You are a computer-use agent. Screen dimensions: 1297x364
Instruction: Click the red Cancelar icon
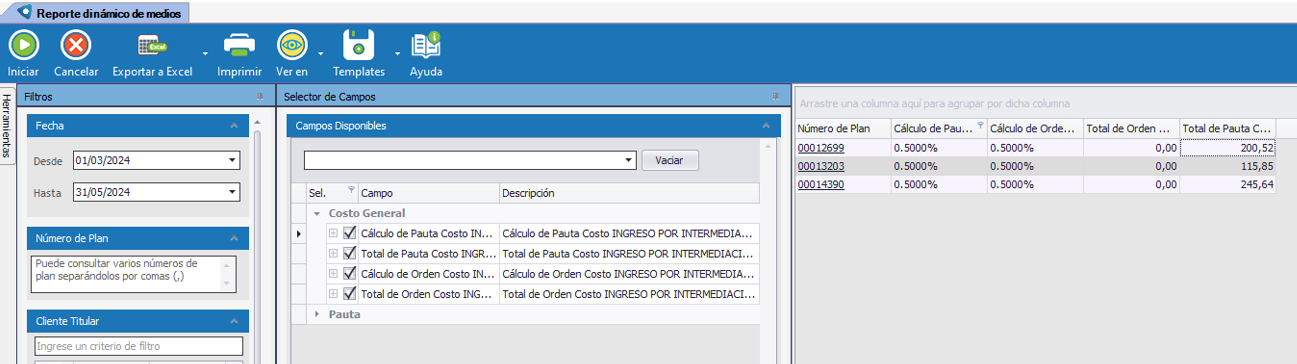click(76, 45)
